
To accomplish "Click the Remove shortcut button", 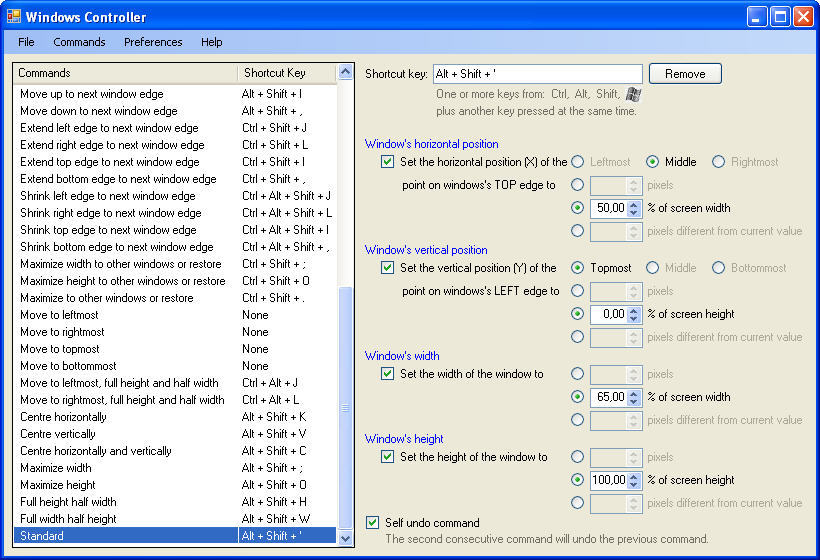I will tap(685, 74).
